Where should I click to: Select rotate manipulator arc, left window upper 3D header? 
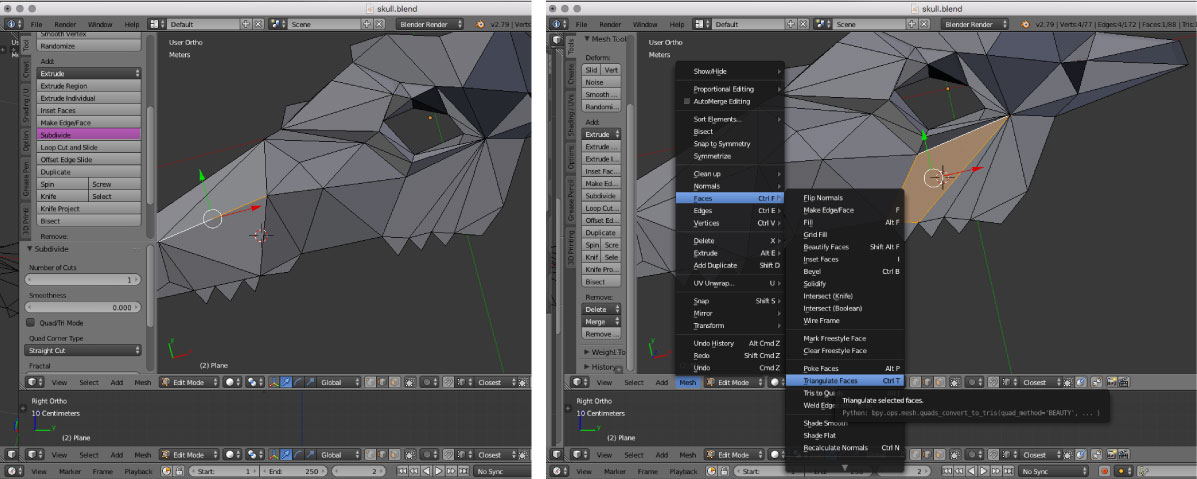point(298,382)
